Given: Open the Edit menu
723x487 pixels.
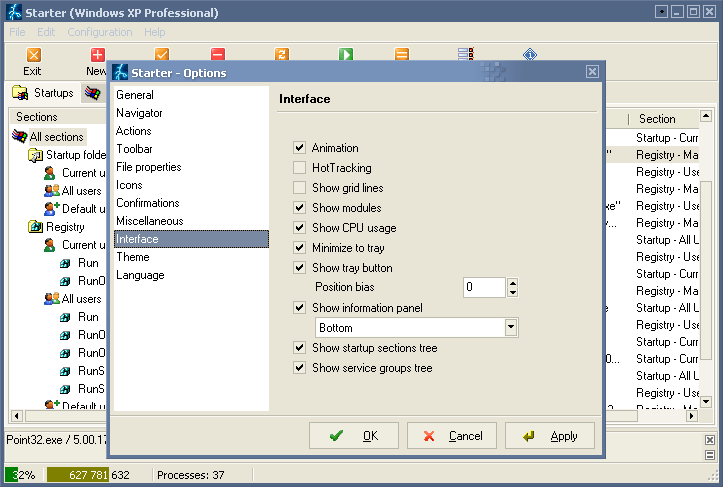Looking at the screenshot, I should tap(46, 32).
